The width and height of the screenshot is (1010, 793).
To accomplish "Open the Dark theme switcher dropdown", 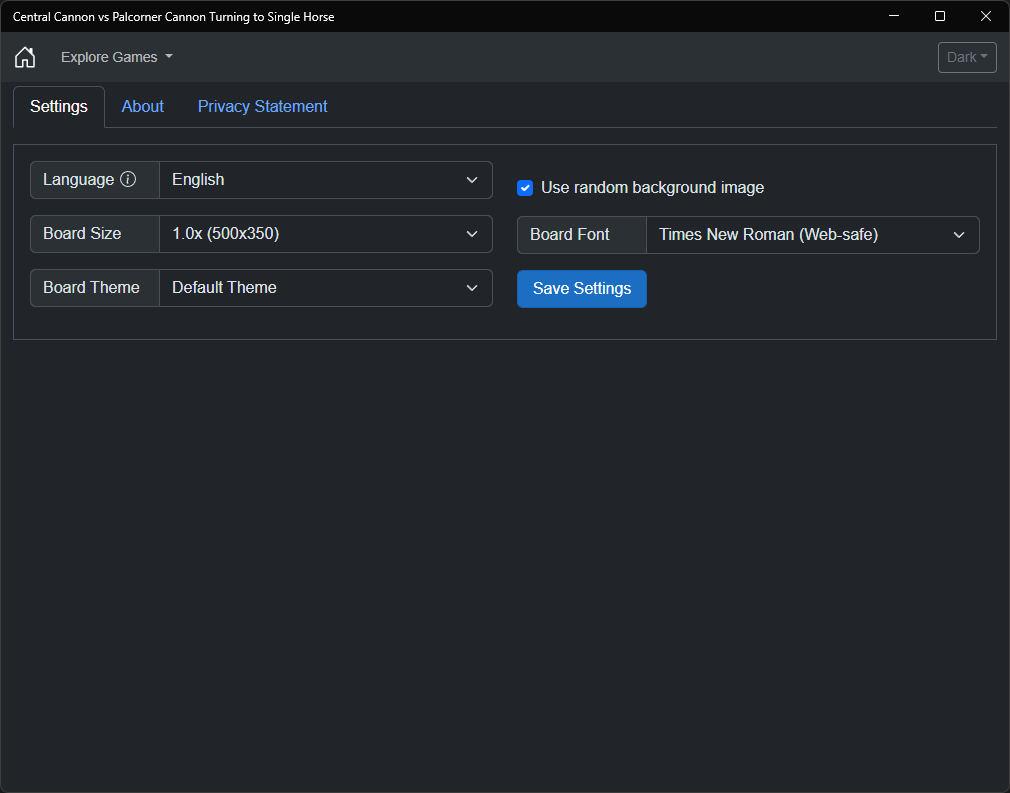I will pos(967,57).
